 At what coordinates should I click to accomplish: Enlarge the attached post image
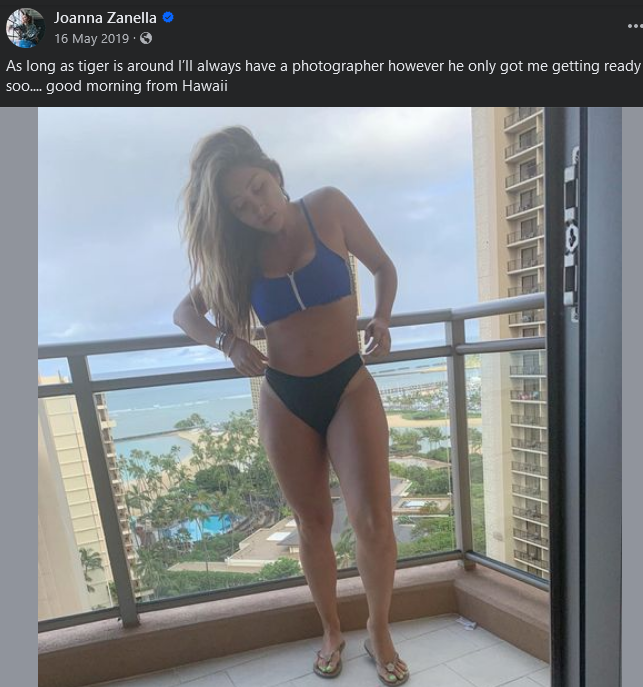[x=329, y=397]
